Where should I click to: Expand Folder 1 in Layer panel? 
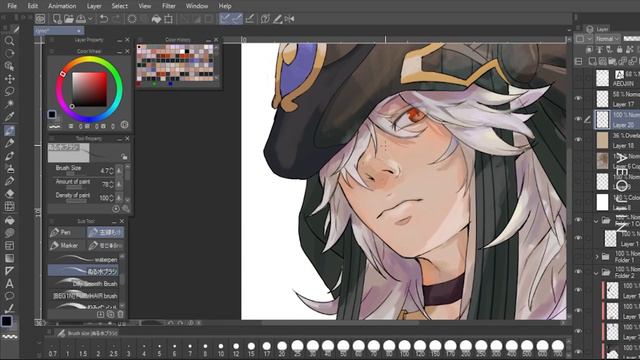click(597, 257)
